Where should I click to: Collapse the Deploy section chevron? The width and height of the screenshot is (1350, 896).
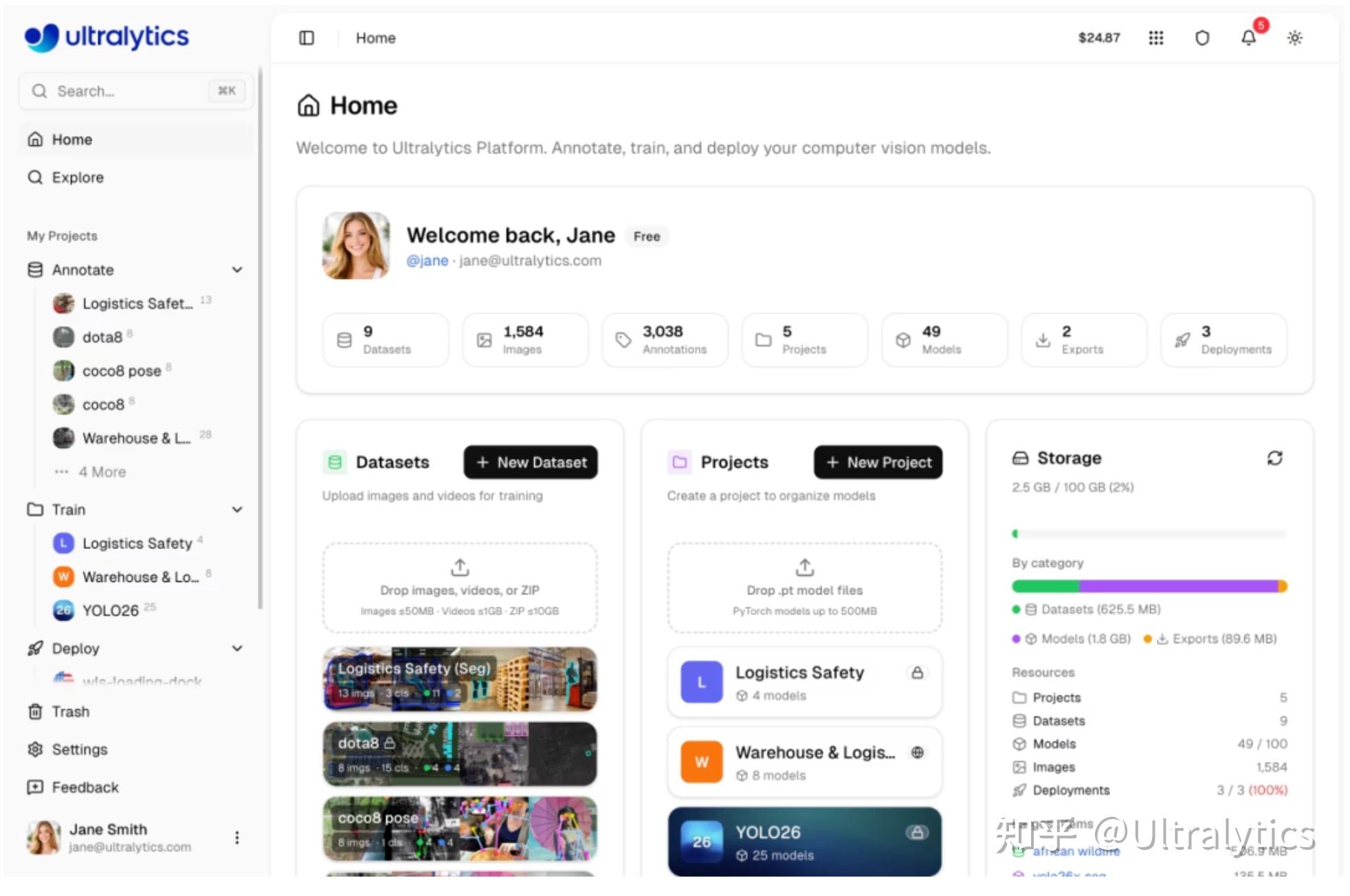click(x=237, y=649)
